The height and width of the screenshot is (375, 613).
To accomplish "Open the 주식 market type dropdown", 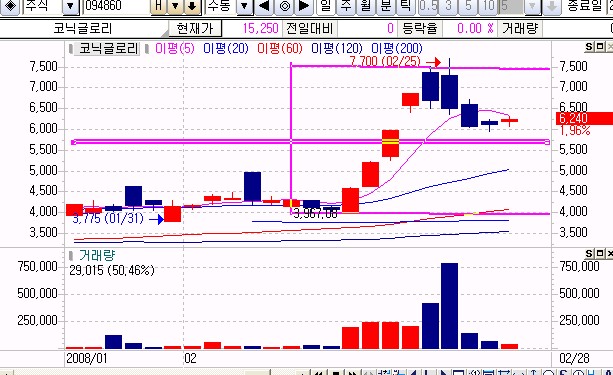I will coord(71,6).
